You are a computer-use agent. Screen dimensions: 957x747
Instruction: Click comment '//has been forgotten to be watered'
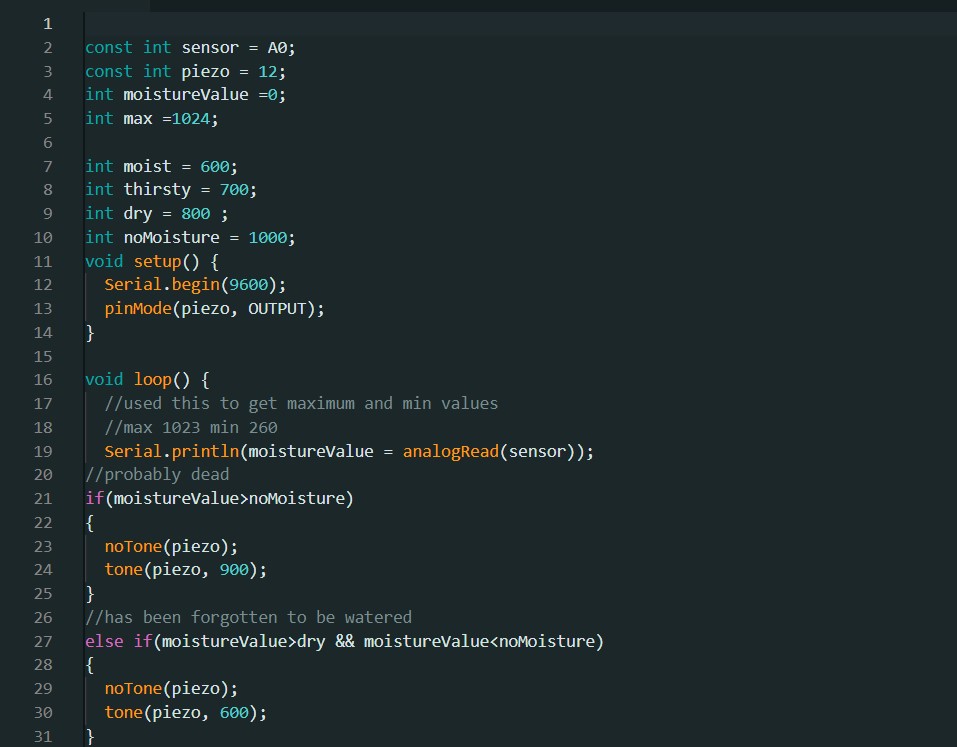pyautogui.click(x=248, y=617)
